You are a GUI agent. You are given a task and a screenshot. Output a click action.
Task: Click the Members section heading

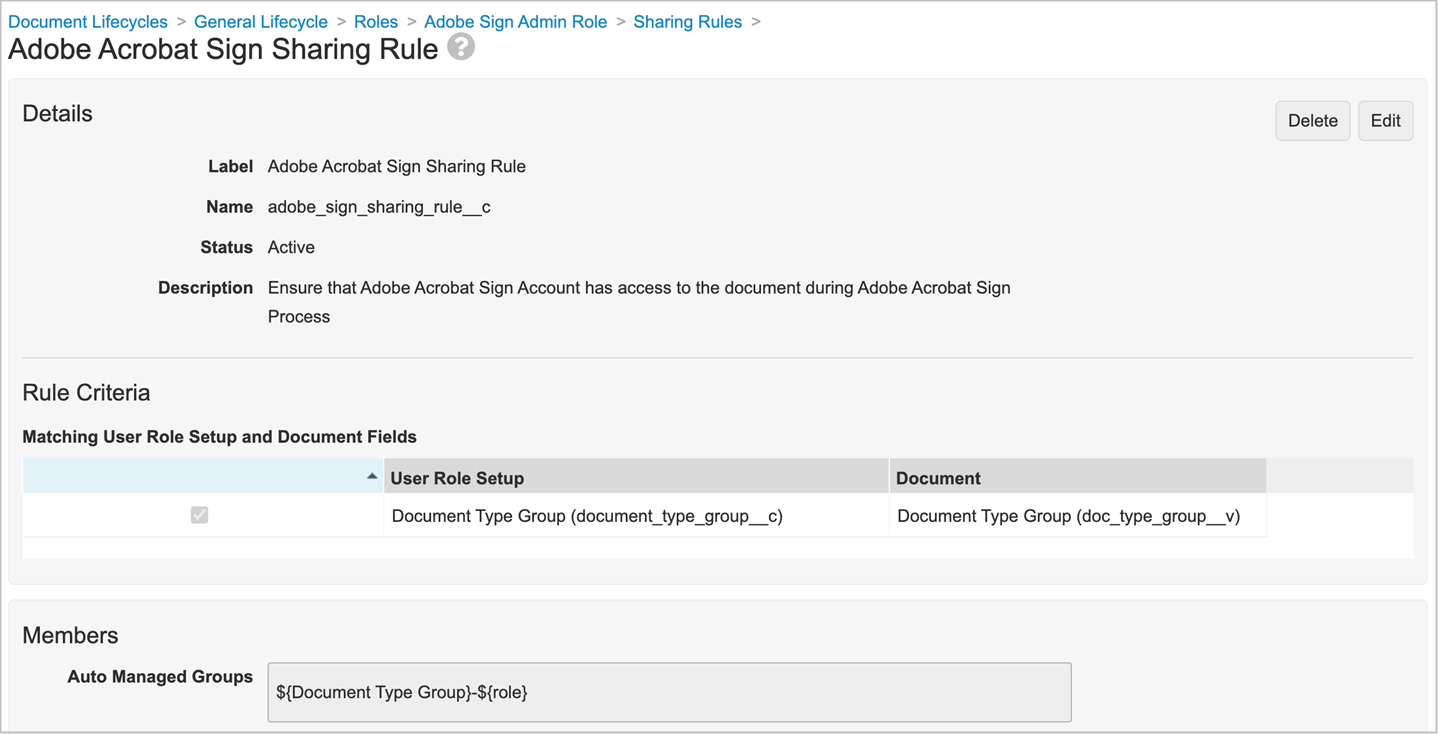[x=70, y=635]
